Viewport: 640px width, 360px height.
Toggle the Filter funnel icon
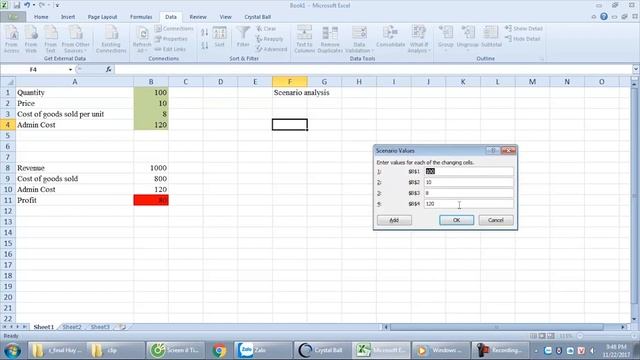tap(243, 37)
